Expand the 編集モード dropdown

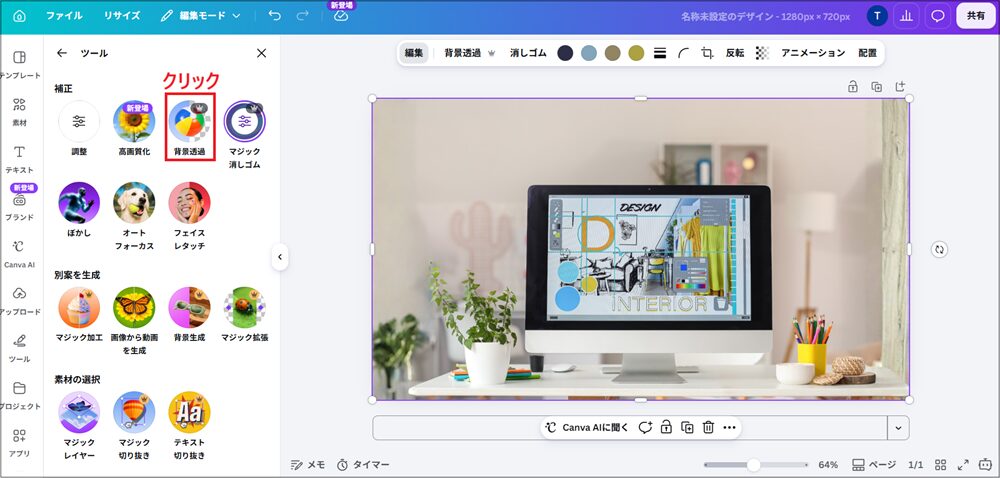click(x=200, y=16)
